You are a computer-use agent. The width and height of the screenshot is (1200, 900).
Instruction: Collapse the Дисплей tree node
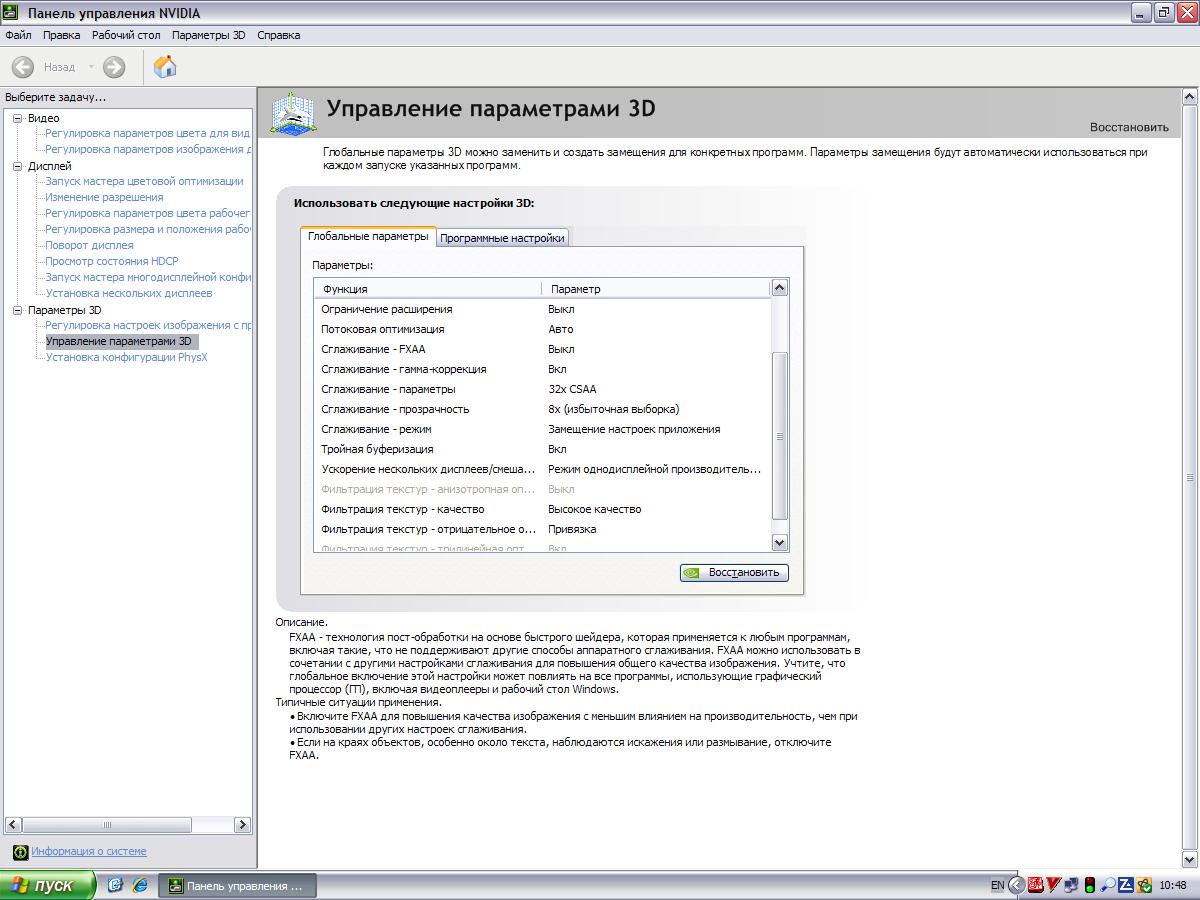17,166
